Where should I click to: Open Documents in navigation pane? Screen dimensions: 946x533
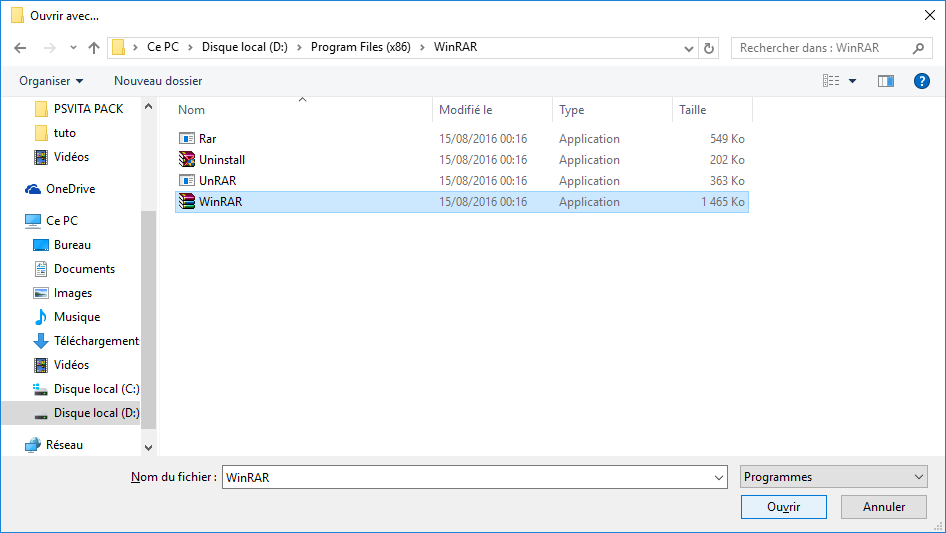coord(84,269)
